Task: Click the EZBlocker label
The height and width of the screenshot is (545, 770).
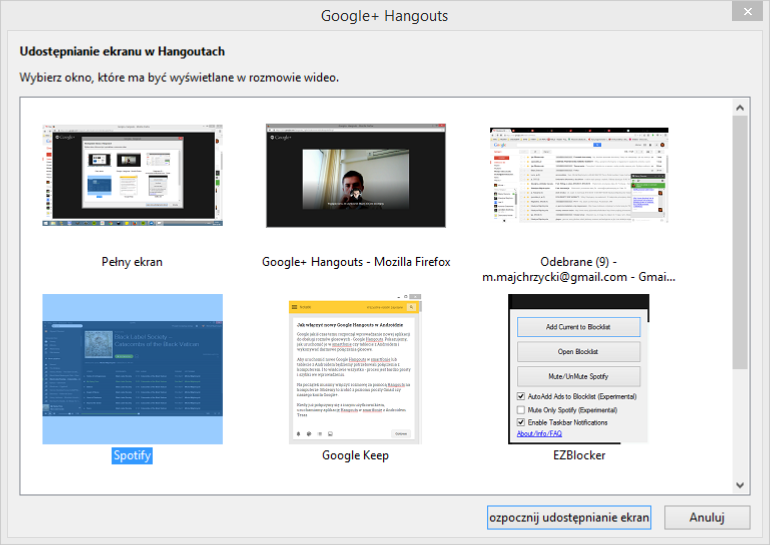Action: click(x=579, y=456)
